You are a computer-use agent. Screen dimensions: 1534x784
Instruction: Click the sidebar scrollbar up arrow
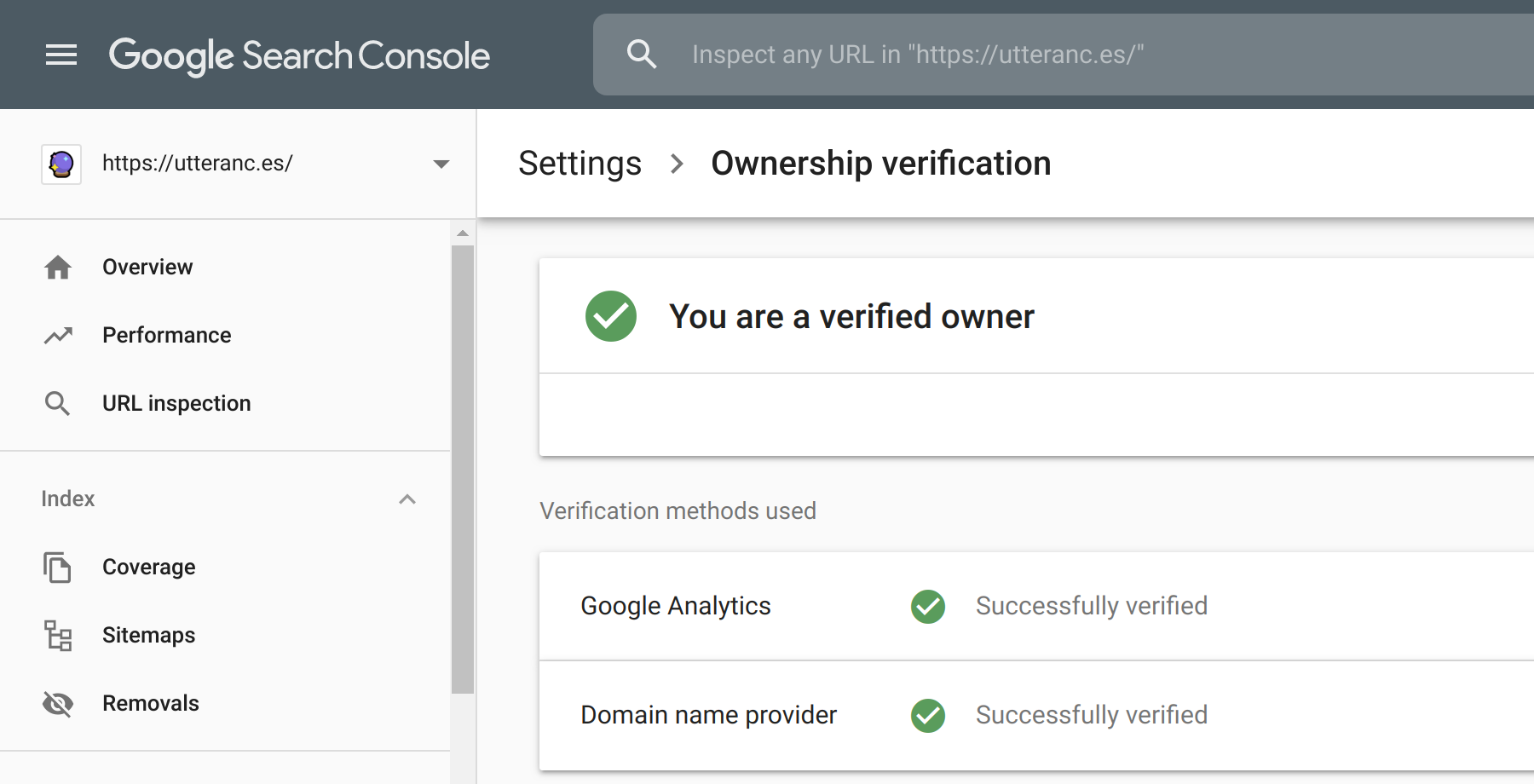click(463, 233)
